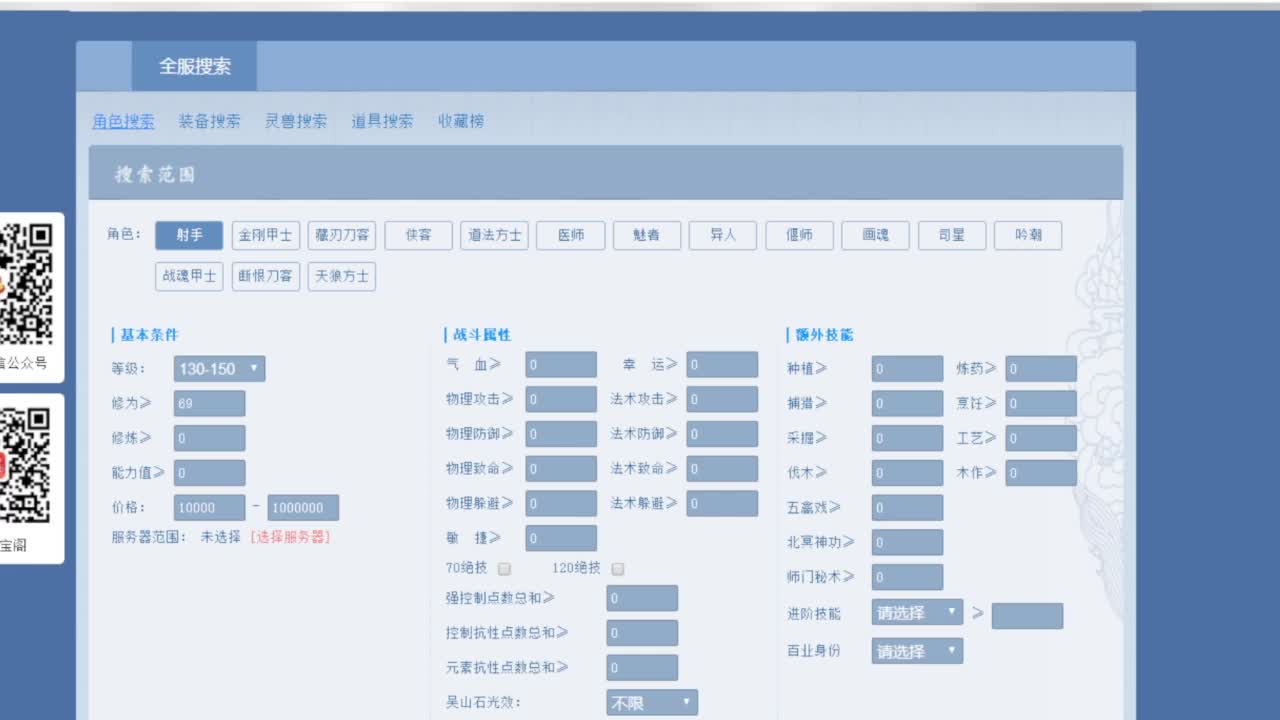Choose the 侠客 role
This screenshot has width=1280, height=720.
pos(419,236)
